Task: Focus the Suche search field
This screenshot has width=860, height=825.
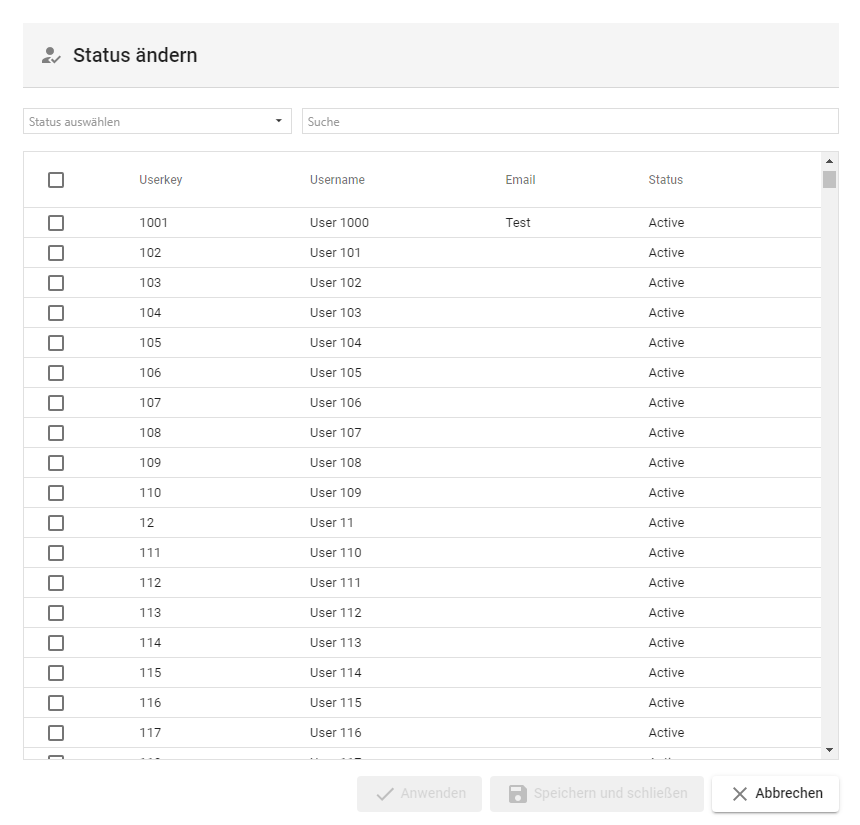Action: 570,122
